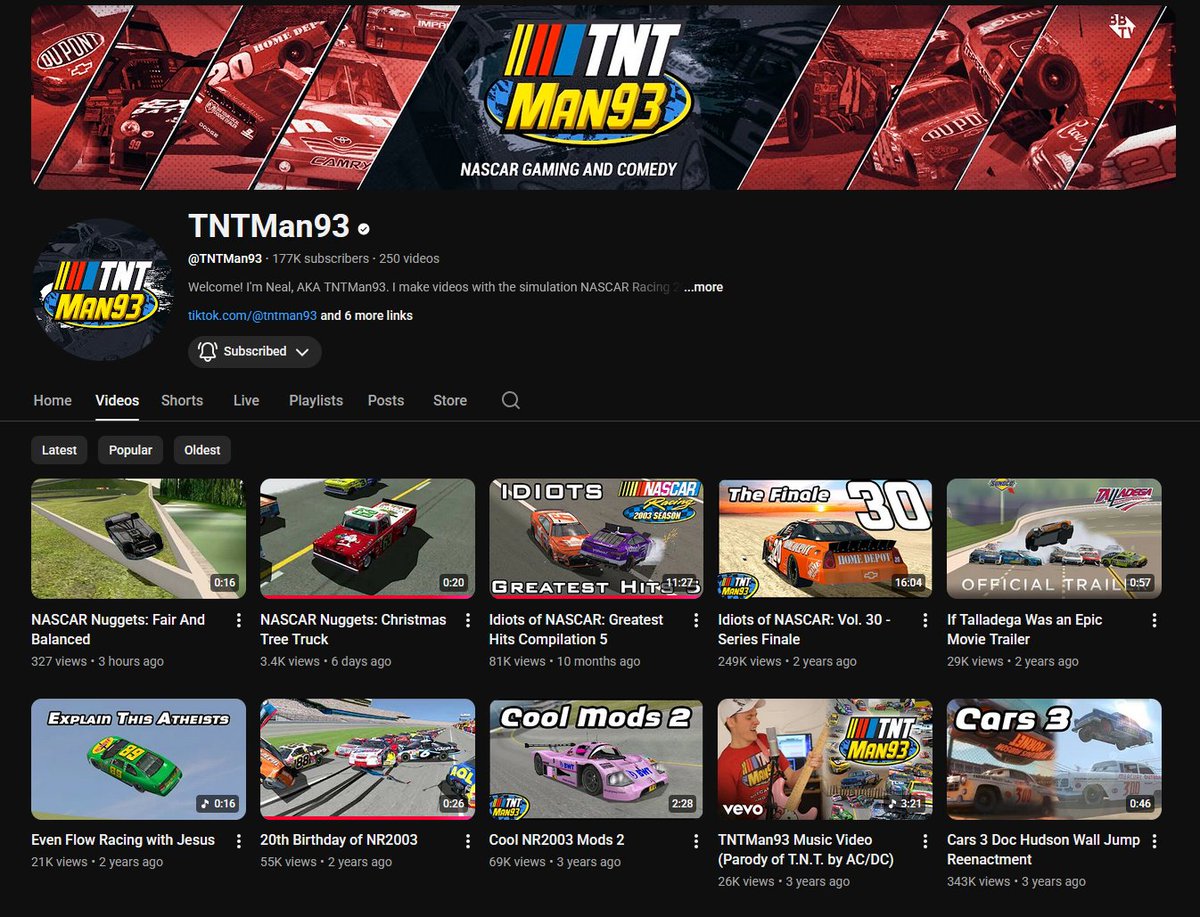Open the three-dot menu on 20th Birthday of NR2003

coord(467,841)
